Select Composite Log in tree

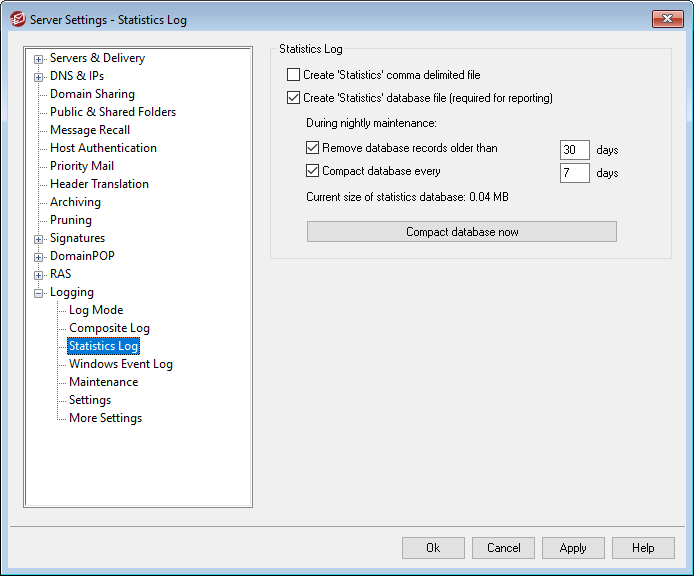(x=109, y=328)
